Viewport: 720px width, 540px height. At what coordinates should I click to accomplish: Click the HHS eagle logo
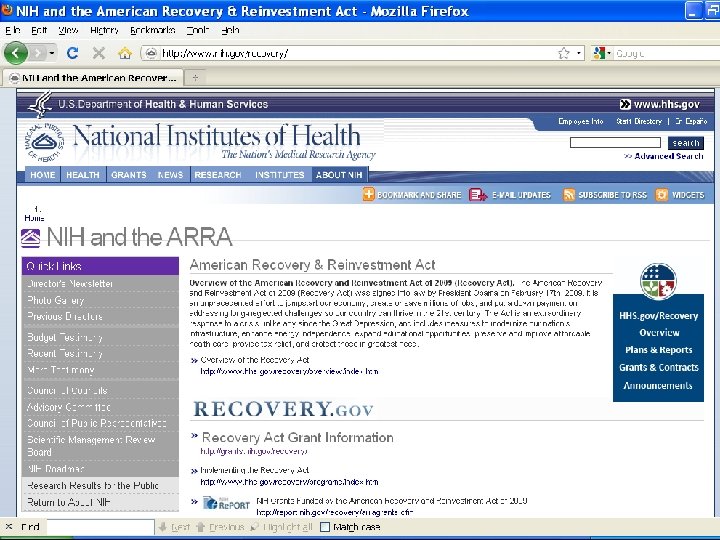40,104
